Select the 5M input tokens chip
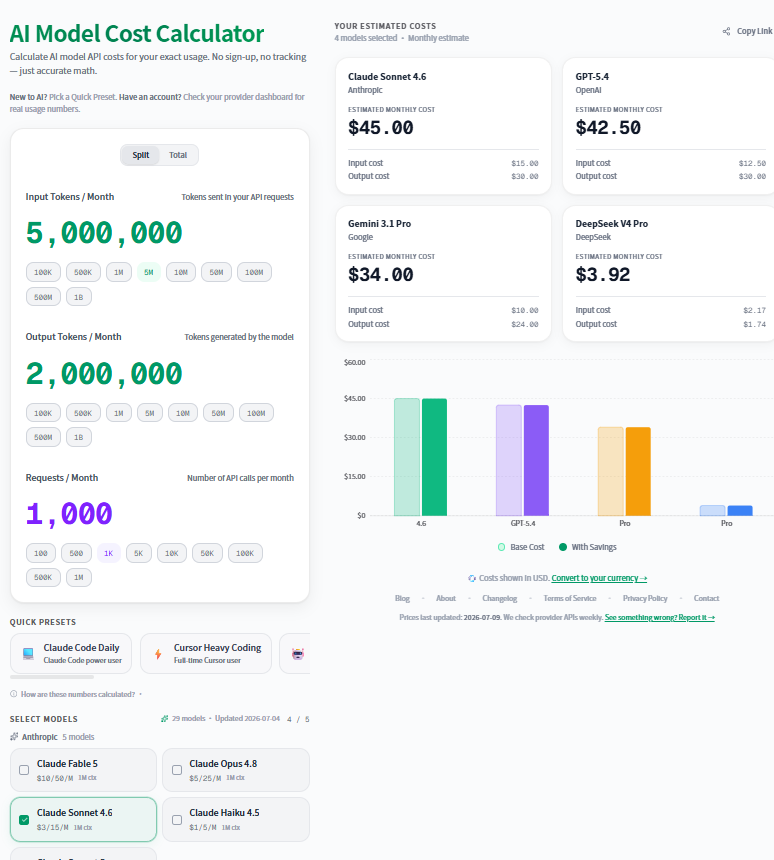 click(149, 272)
